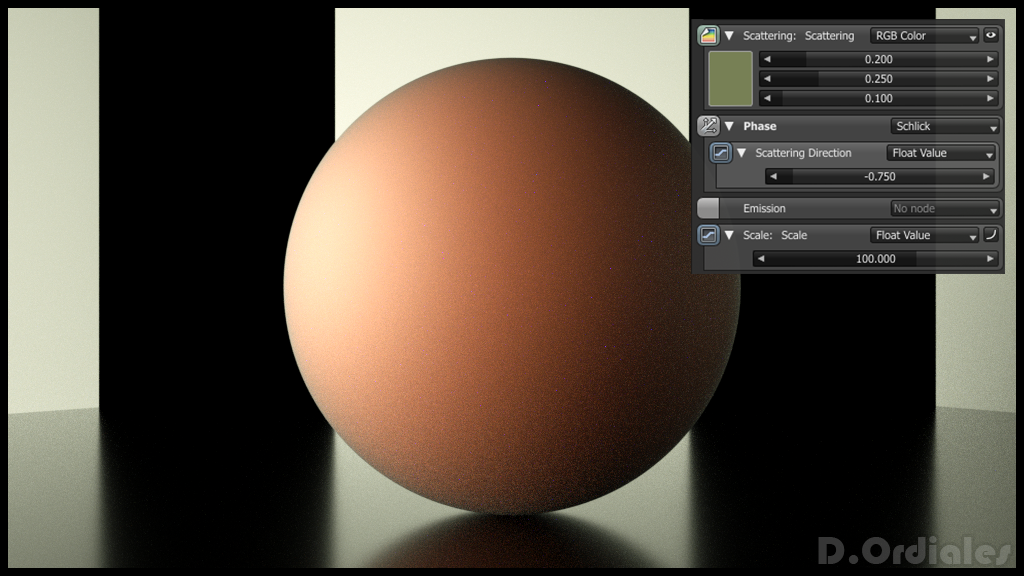Click the 'Scattering: Scattering' label
Image resolution: width=1024 pixels, height=576 pixels.
(x=798, y=36)
